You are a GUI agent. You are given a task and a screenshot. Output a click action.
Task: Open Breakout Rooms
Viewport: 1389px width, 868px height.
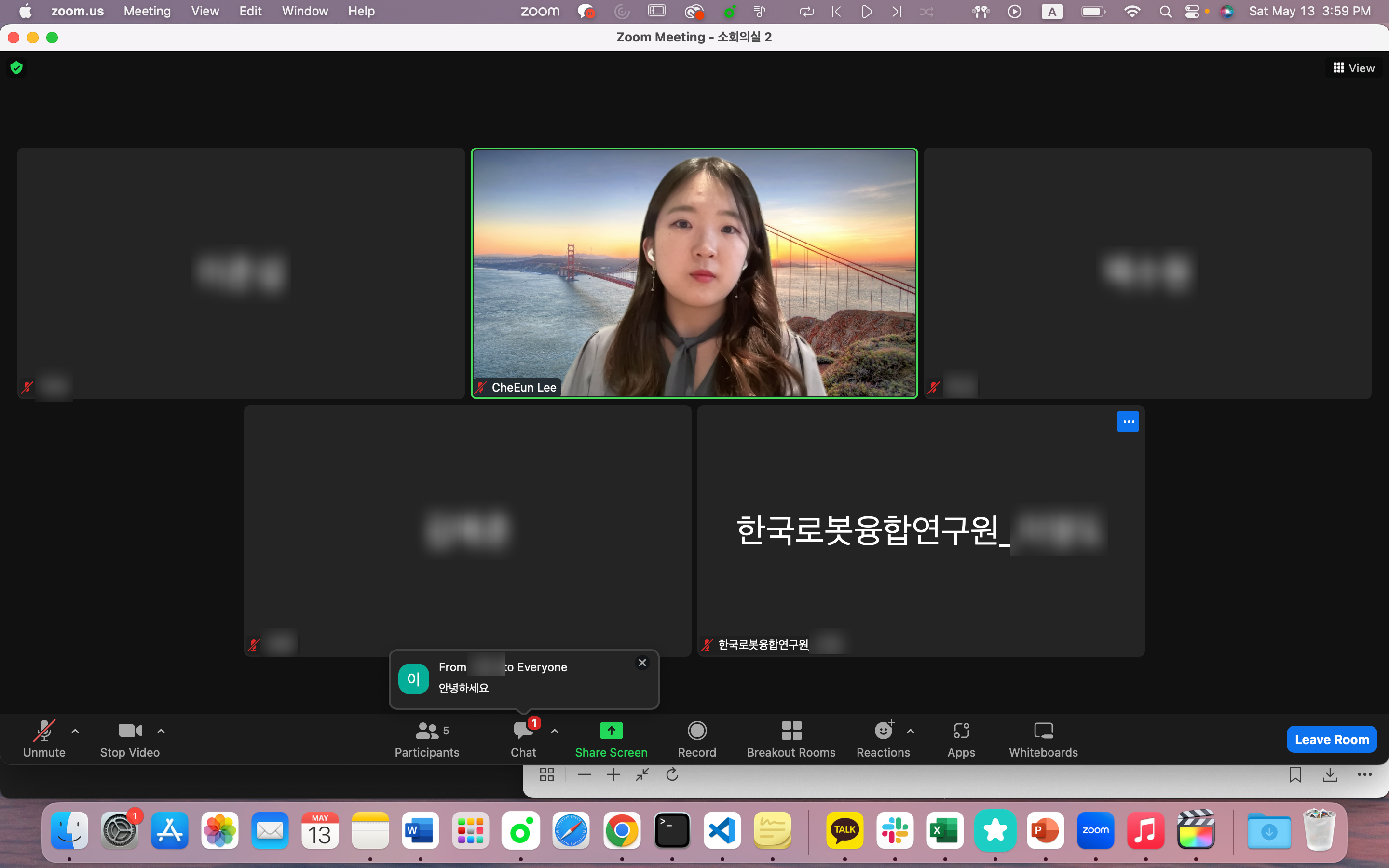pos(791,738)
